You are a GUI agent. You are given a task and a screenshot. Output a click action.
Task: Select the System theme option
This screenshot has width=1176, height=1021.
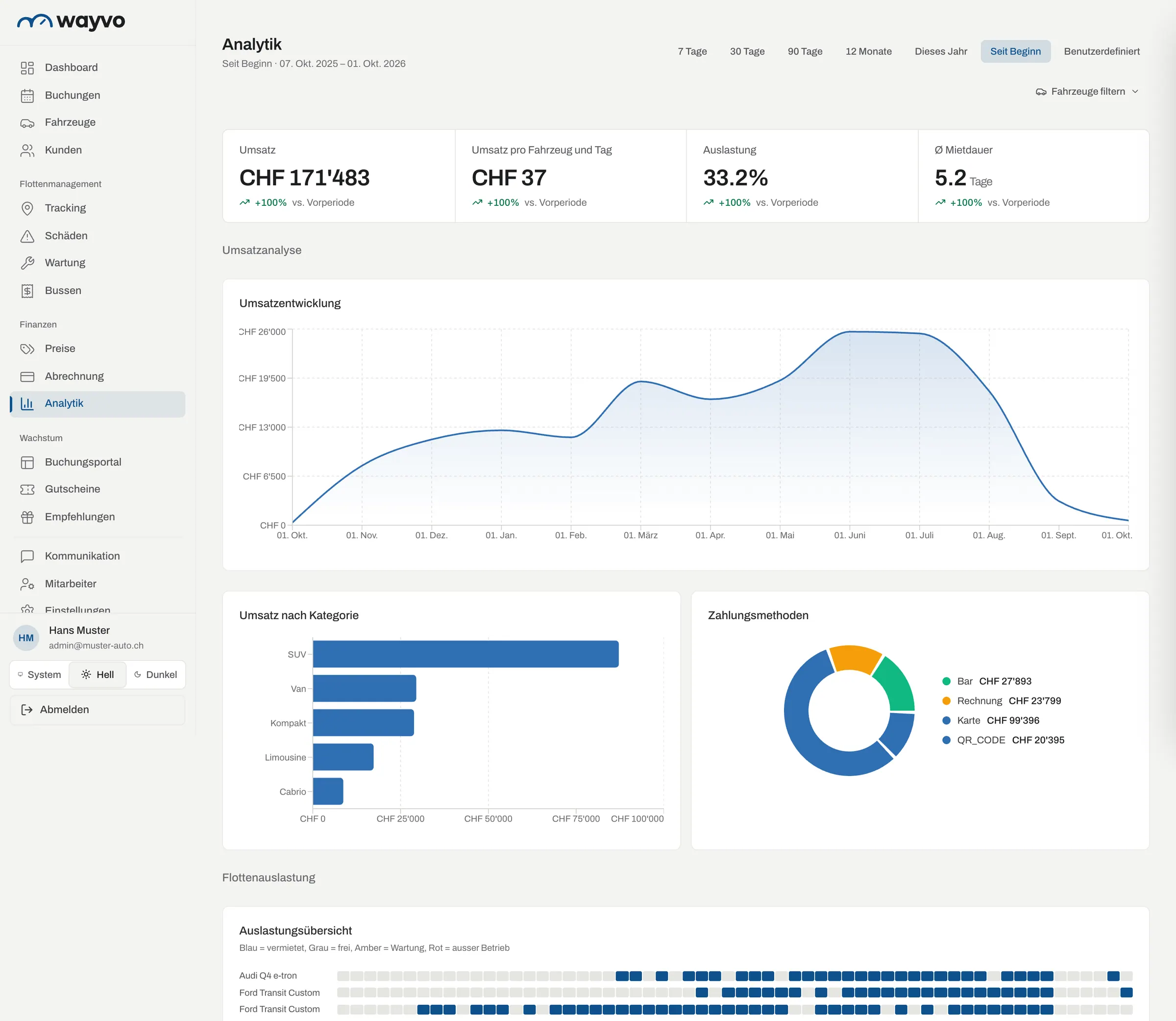coord(39,674)
